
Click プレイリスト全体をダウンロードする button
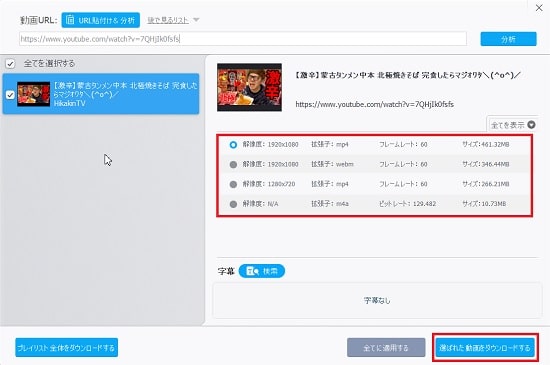tap(67, 348)
